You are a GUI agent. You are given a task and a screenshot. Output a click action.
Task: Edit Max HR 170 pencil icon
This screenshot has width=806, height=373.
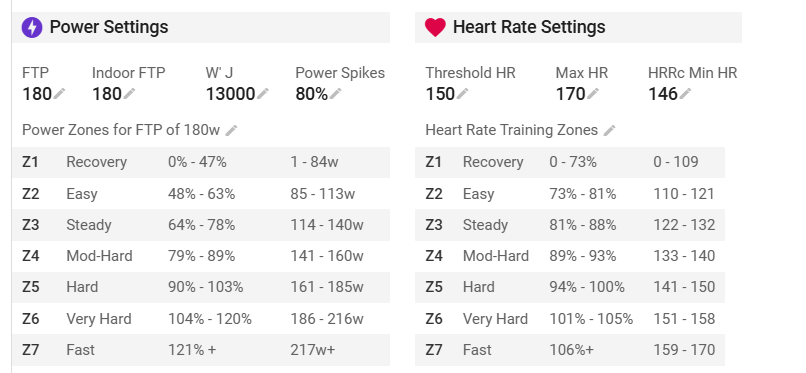coord(593,94)
